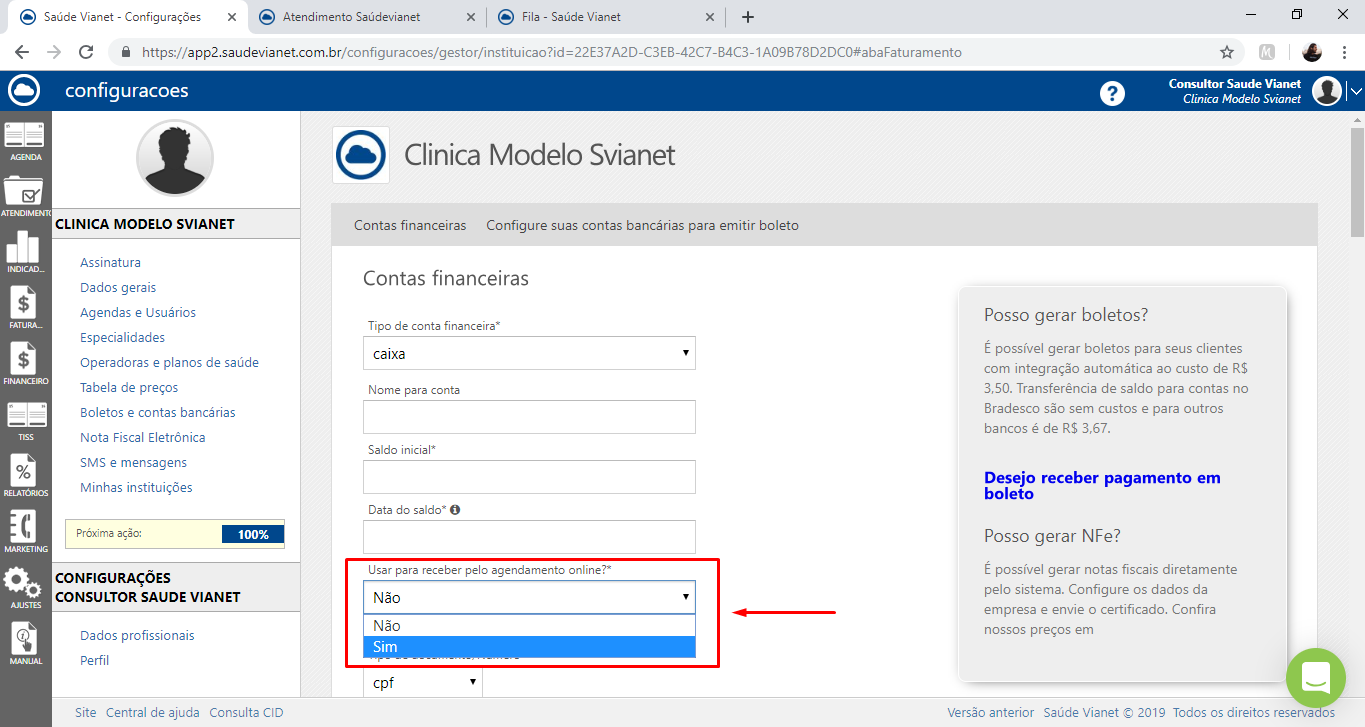Open the Marketing phone icon
The width and height of the screenshot is (1365, 727).
(x=26, y=533)
